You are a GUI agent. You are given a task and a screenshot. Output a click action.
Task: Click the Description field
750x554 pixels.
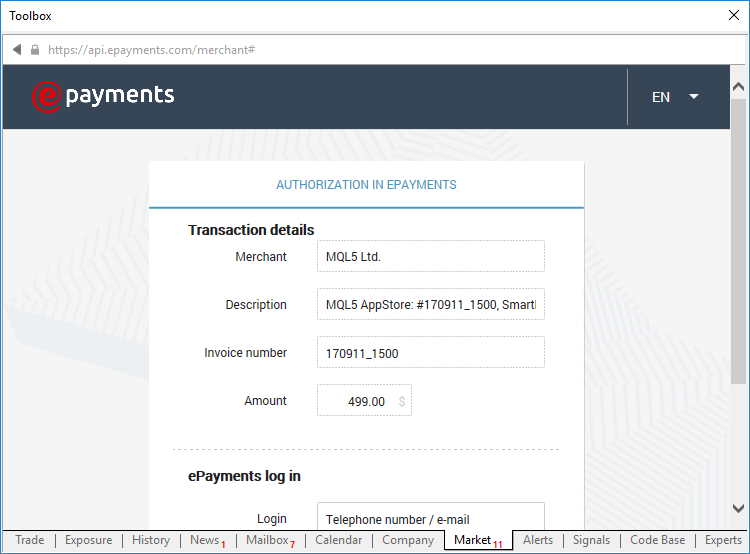[x=430, y=304]
